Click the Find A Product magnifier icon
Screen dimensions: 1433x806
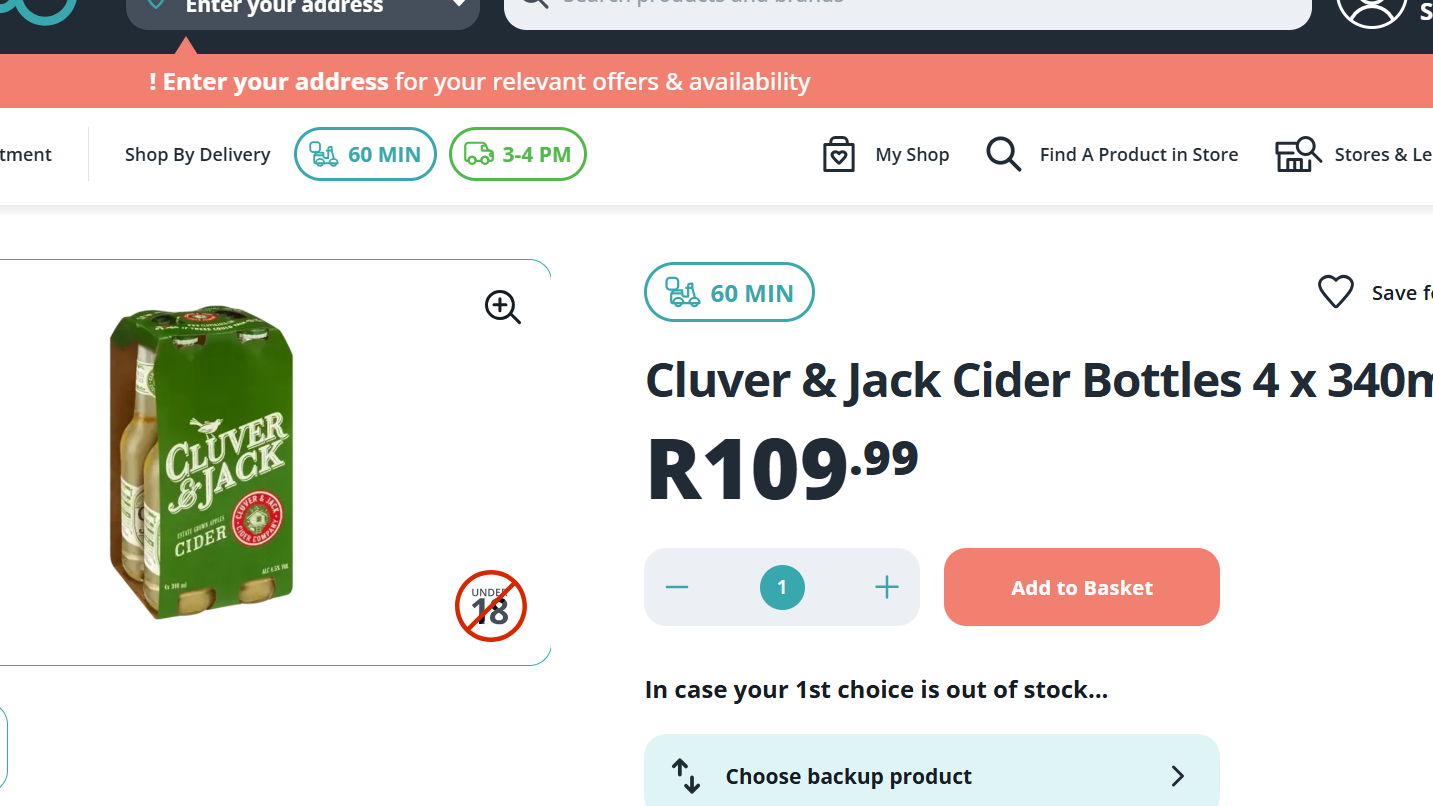click(x=1003, y=155)
